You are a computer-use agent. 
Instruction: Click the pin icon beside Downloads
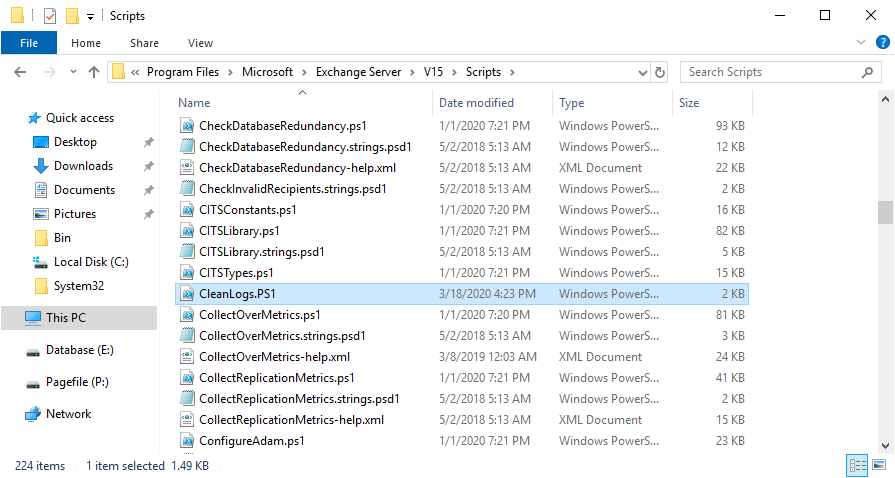148,166
